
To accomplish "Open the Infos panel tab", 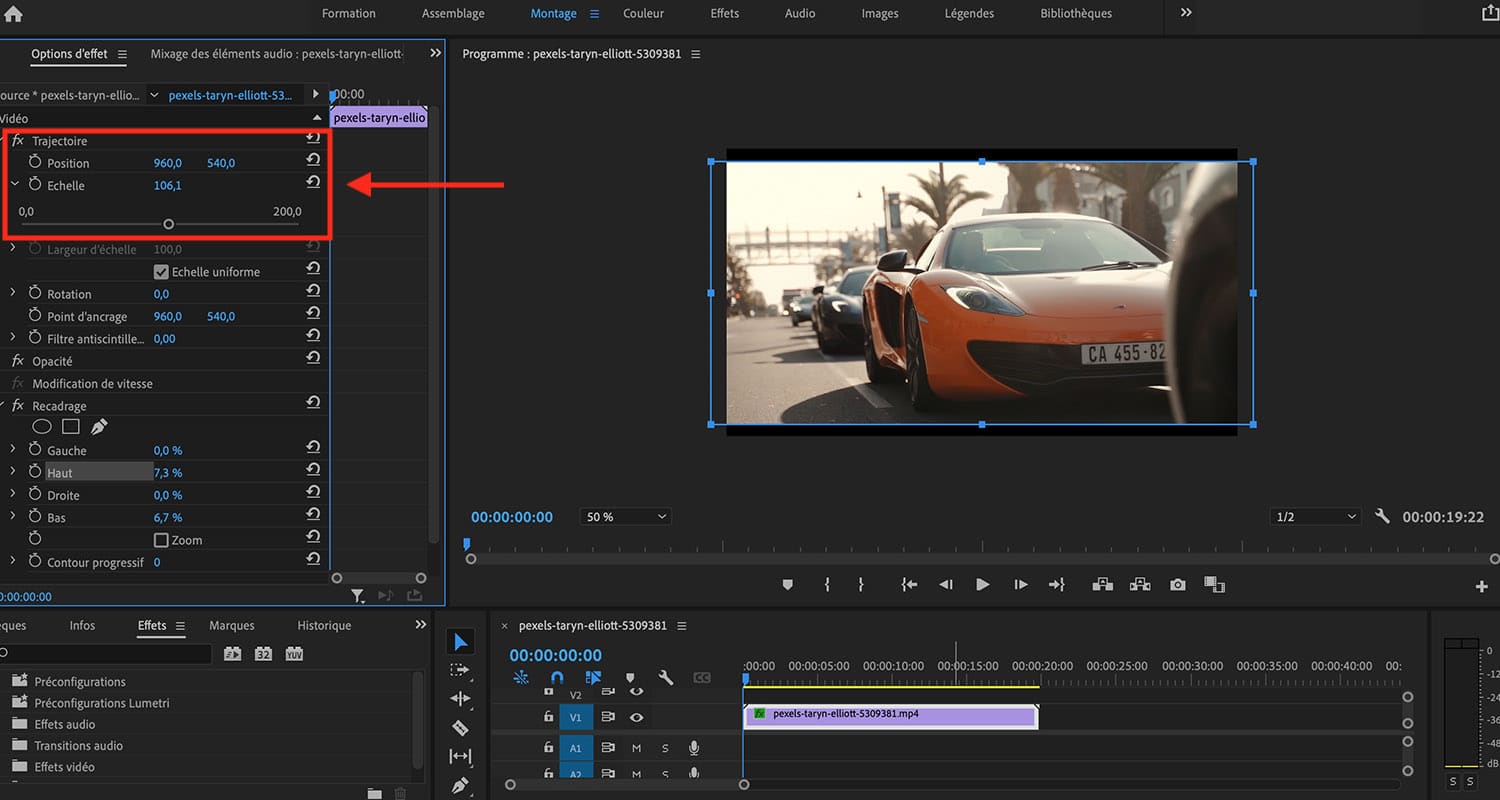I will click(82, 625).
